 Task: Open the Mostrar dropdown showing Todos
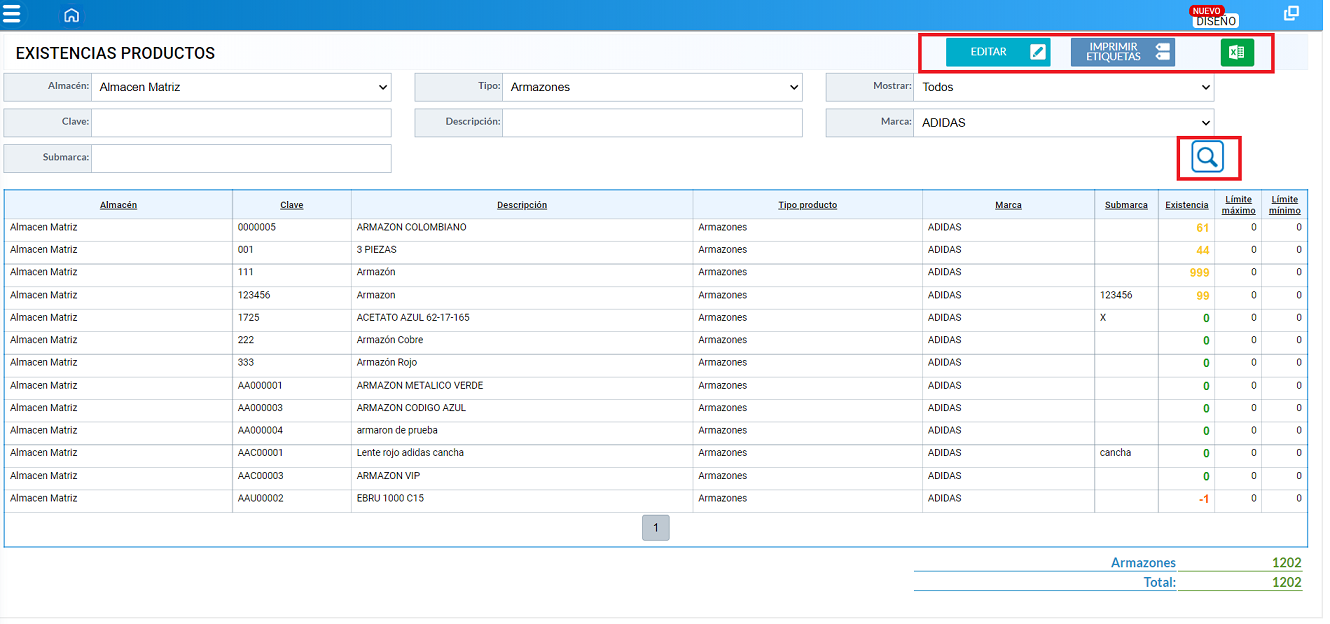coord(1063,87)
